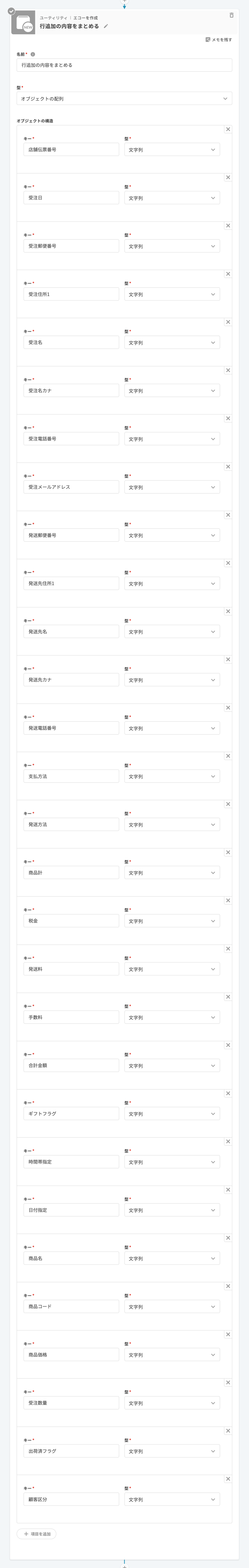Screen dimensions: 249x1568
Task: Remove the 店舗伝票番号 row with X
Action: pos(228,129)
